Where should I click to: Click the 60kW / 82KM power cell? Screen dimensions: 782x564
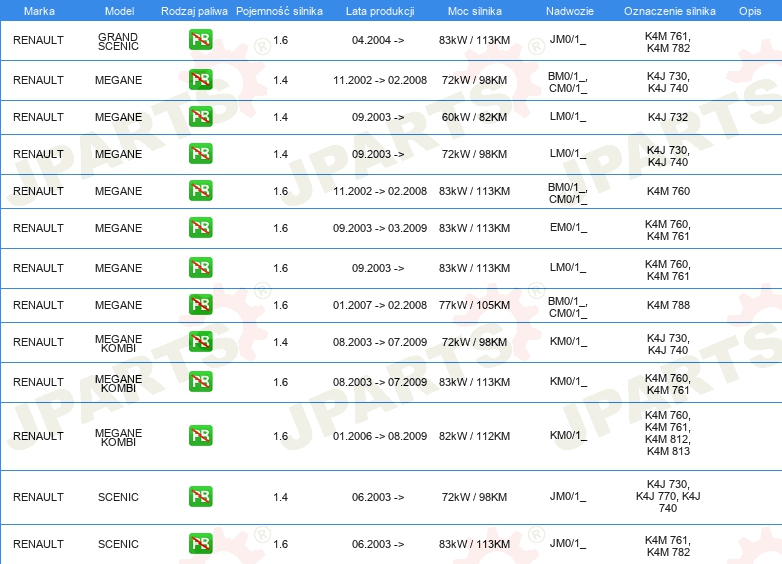474,117
